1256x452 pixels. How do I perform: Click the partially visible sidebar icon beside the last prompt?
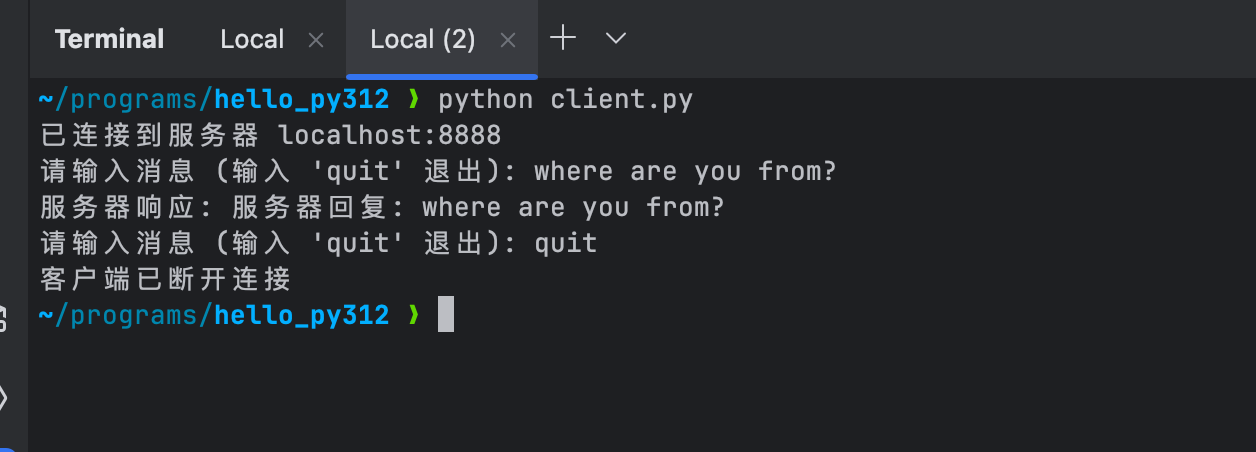point(3,319)
